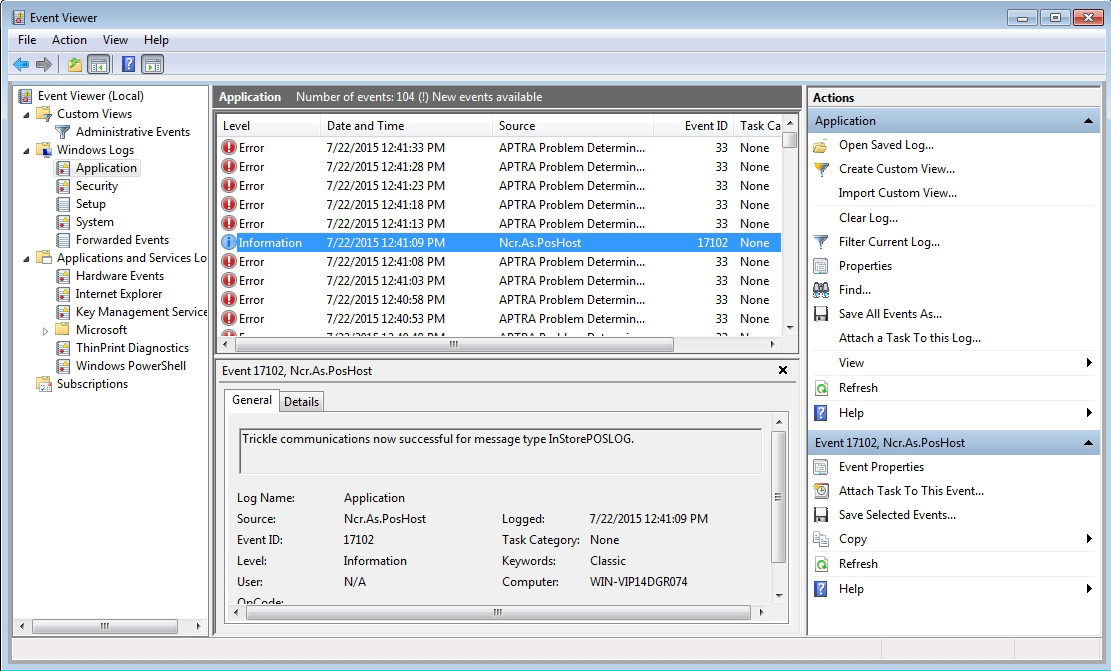Click the Attach Task To This Event icon

[821, 491]
